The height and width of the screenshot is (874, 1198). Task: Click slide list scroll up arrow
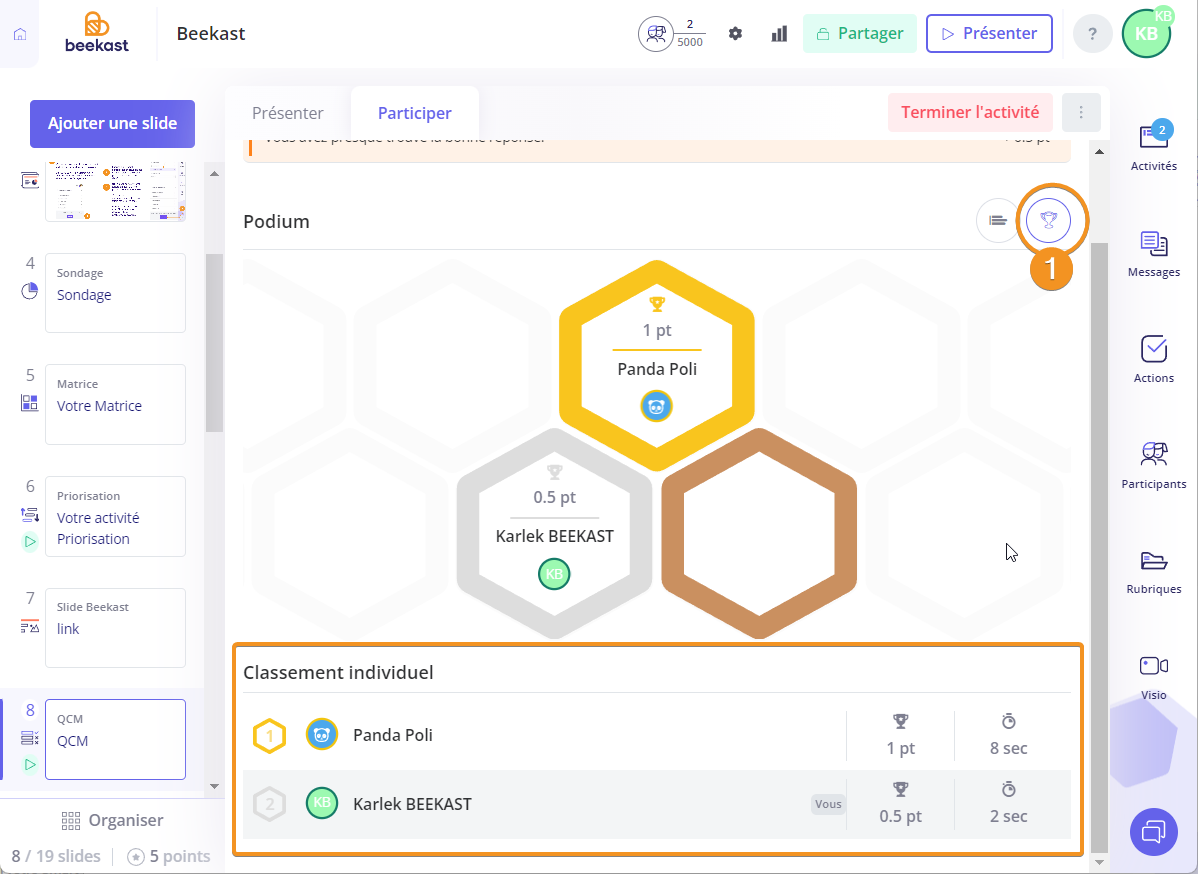tap(214, 174)
